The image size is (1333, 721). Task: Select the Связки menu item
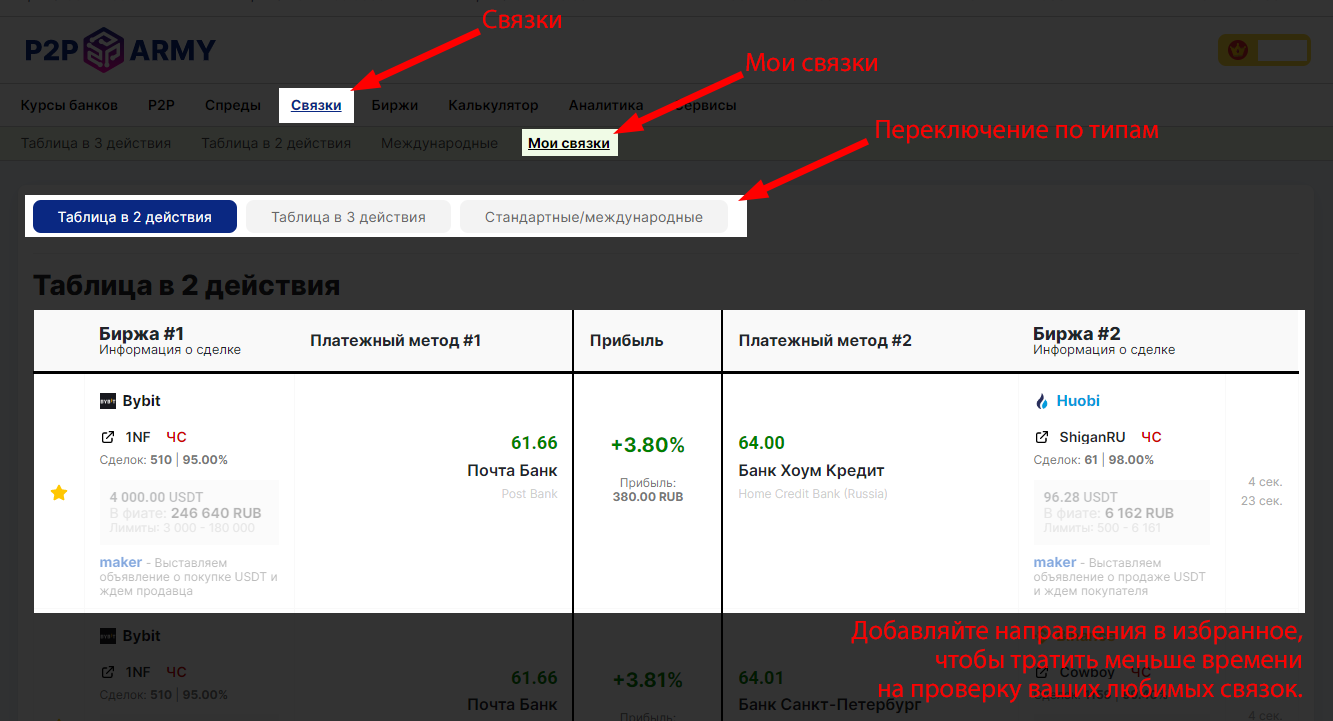[316, 105]
